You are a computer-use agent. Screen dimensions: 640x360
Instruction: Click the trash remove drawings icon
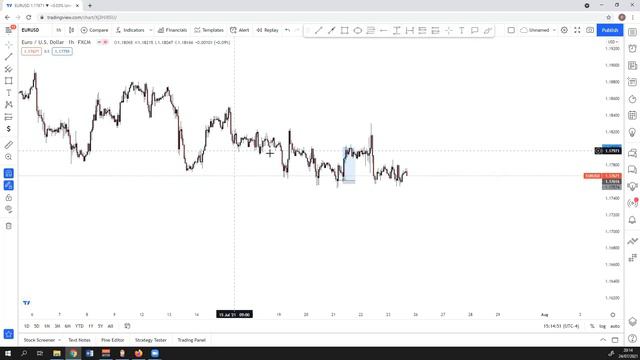pyautogui.click(x=9, y=226)
